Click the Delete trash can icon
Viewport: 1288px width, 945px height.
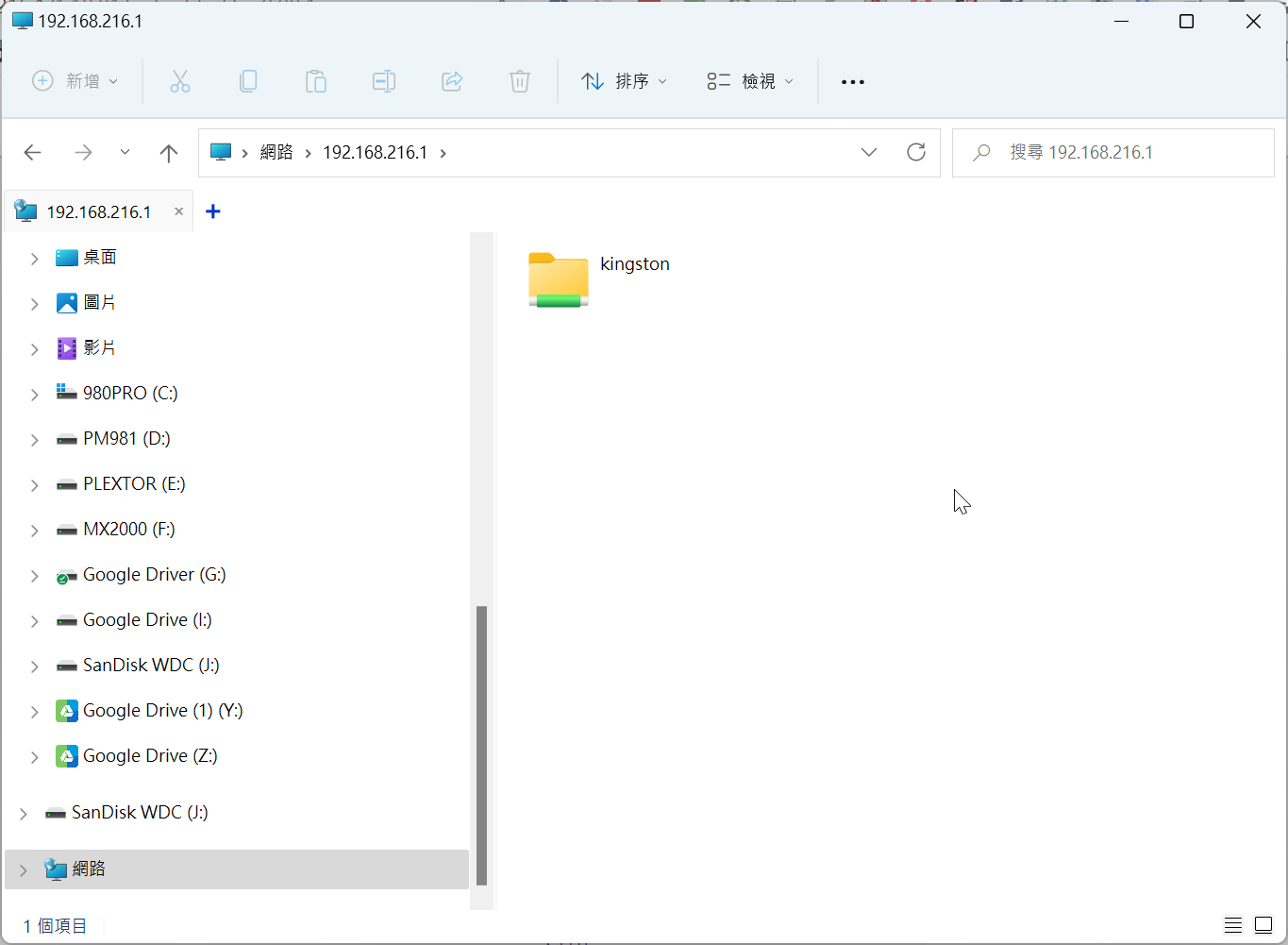tap(520, 82)
